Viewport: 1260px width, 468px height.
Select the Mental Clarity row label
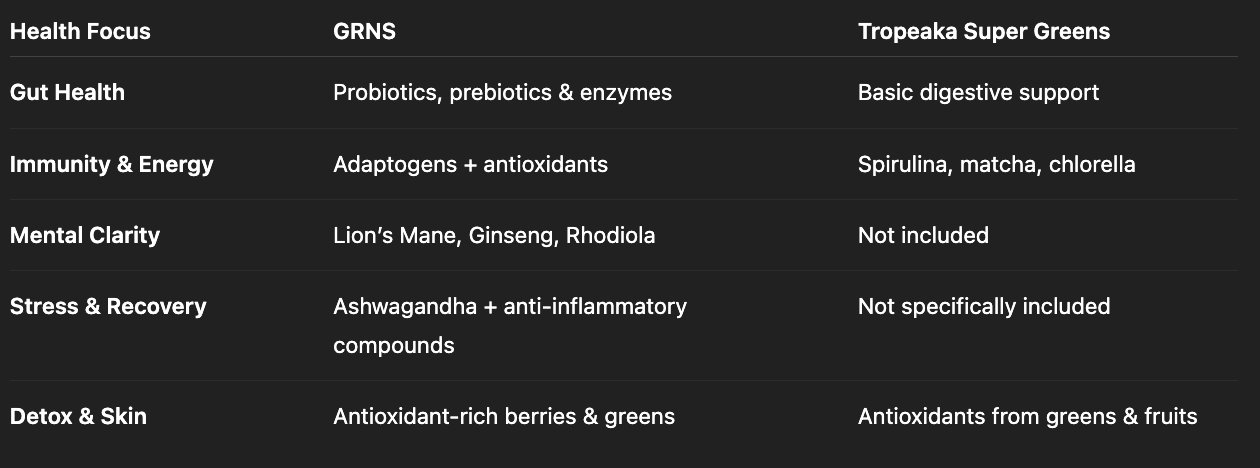[84, 235]
